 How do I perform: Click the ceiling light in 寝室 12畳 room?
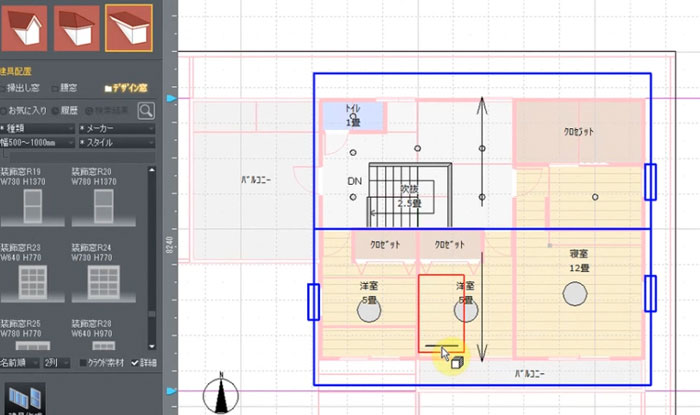click(x=574, y=294)
